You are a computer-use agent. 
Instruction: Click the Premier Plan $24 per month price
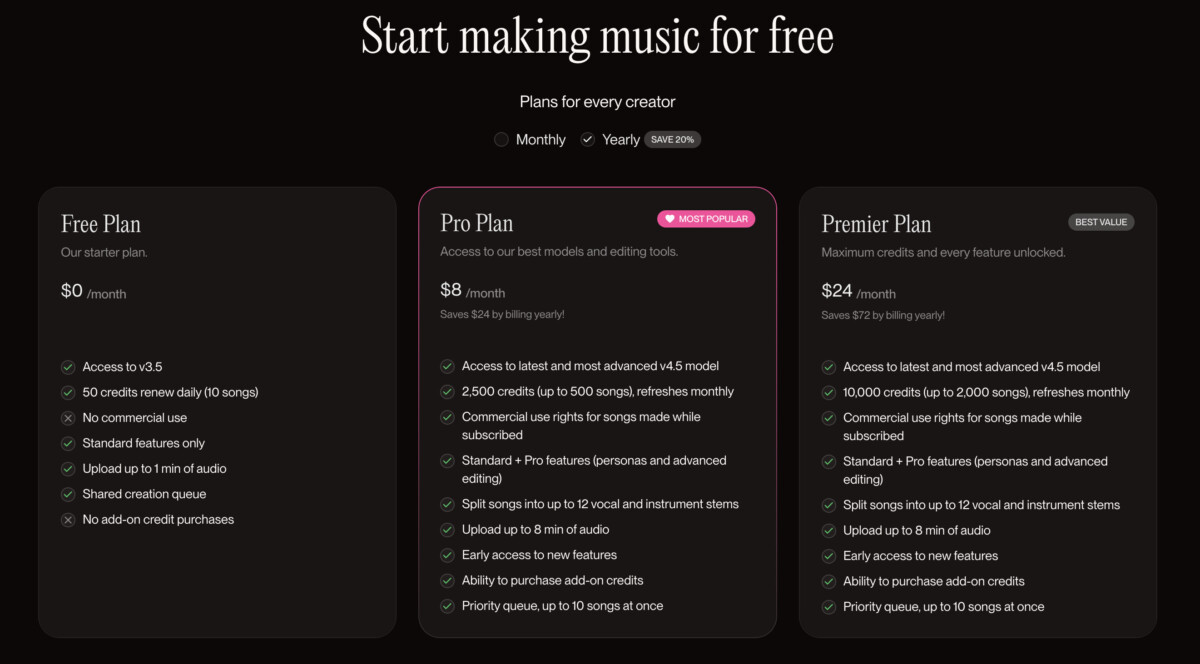pos(858,292)
